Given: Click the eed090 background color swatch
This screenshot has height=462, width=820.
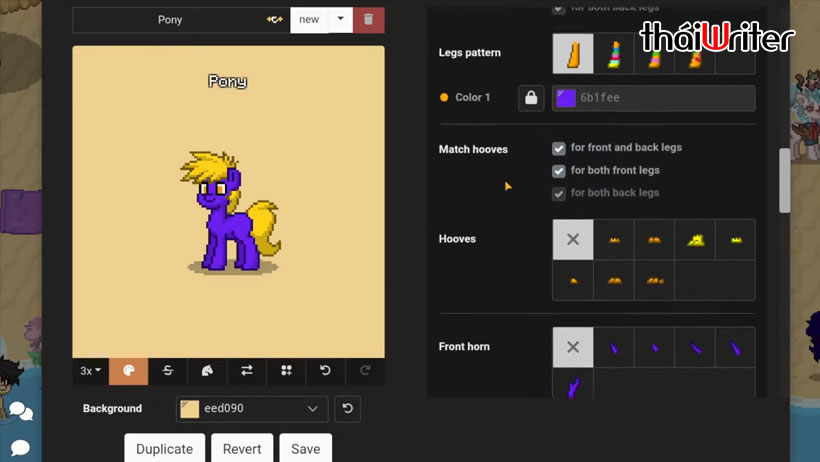Looking at the screenshot, I should point(190,409).
